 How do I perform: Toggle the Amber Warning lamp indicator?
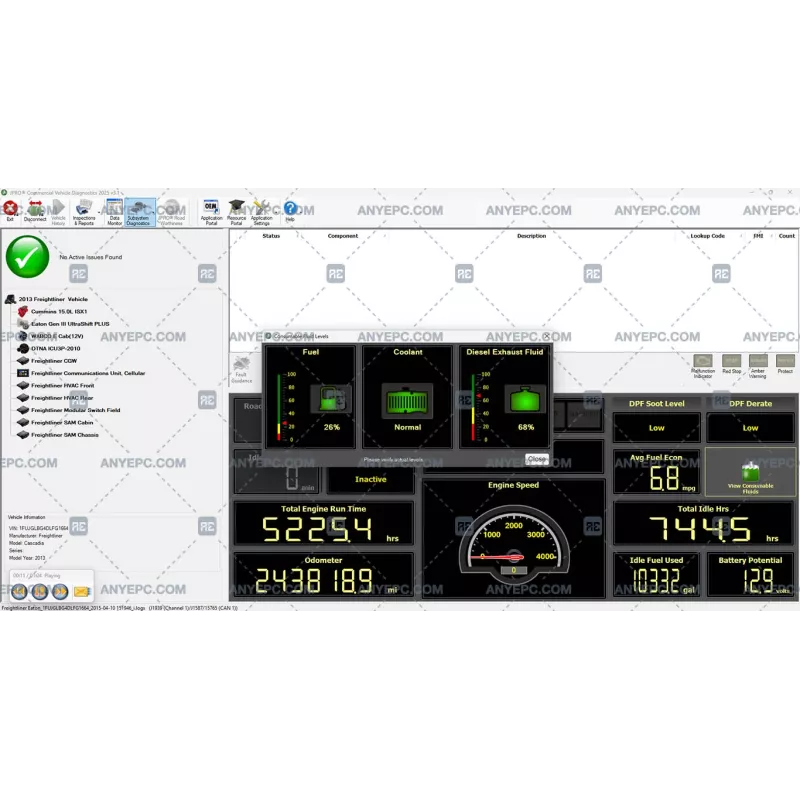(x=758, y=358)
